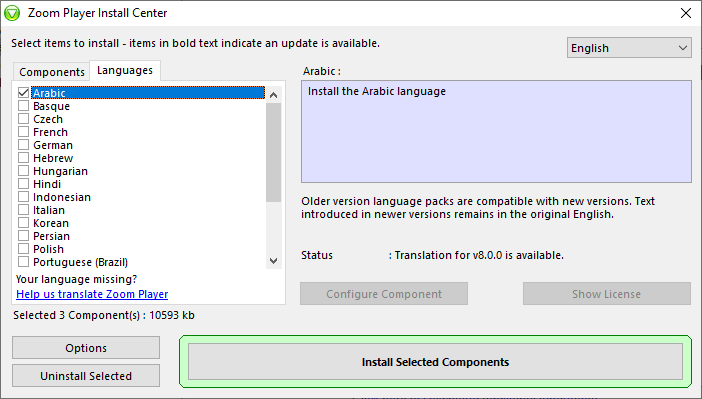
Task: Open the English interface language dropdown
Action: tap(629, 47)
